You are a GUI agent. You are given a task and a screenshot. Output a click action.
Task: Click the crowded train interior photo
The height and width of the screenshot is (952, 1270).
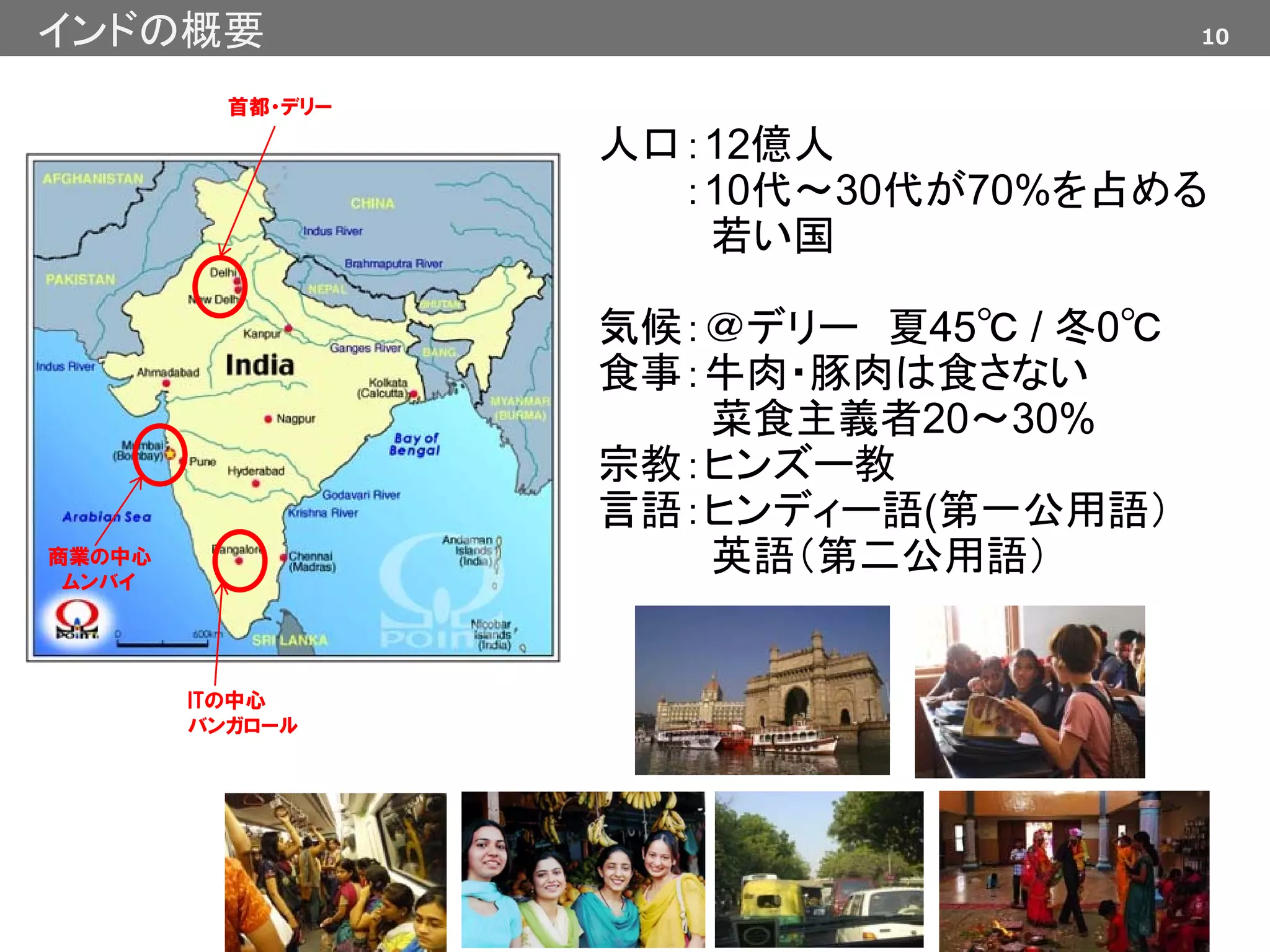335,873
